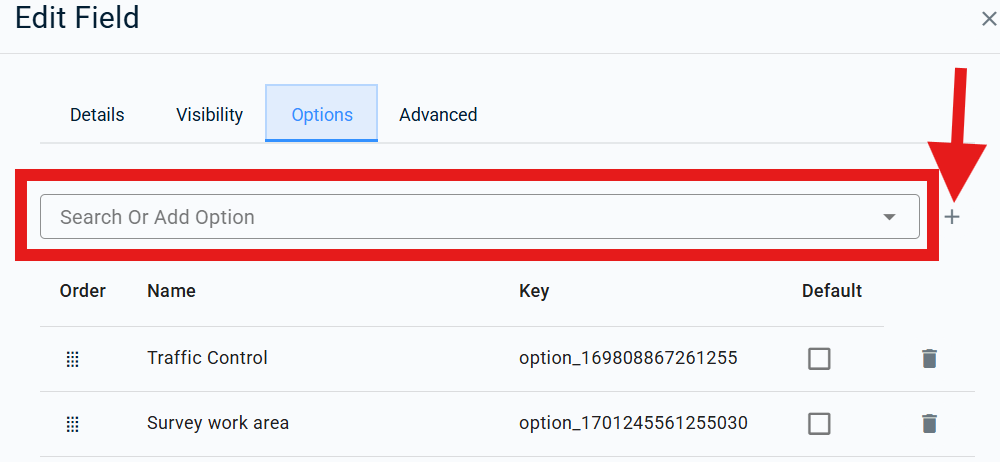The height and width of the screenshot is (462, 1000).
Task: Switch to the Details tab
Action: [x=97, y=115]
